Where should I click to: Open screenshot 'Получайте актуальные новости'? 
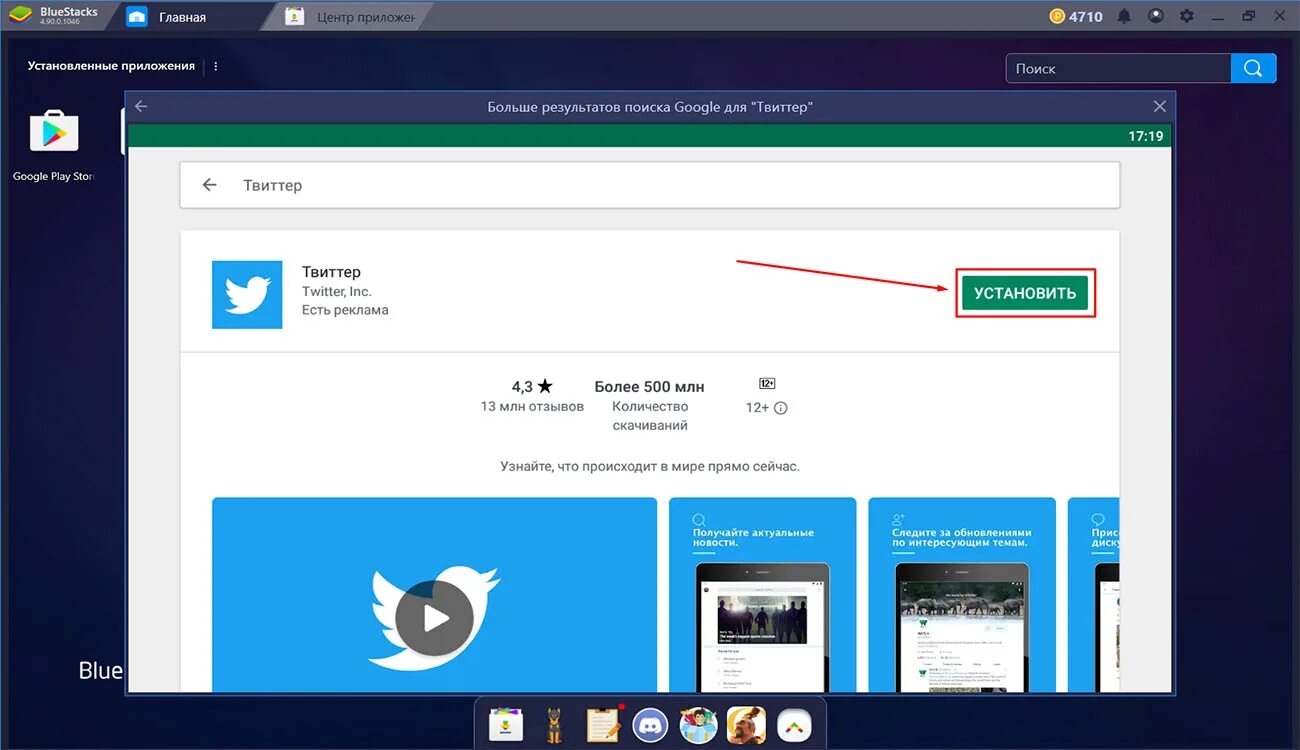762,594
